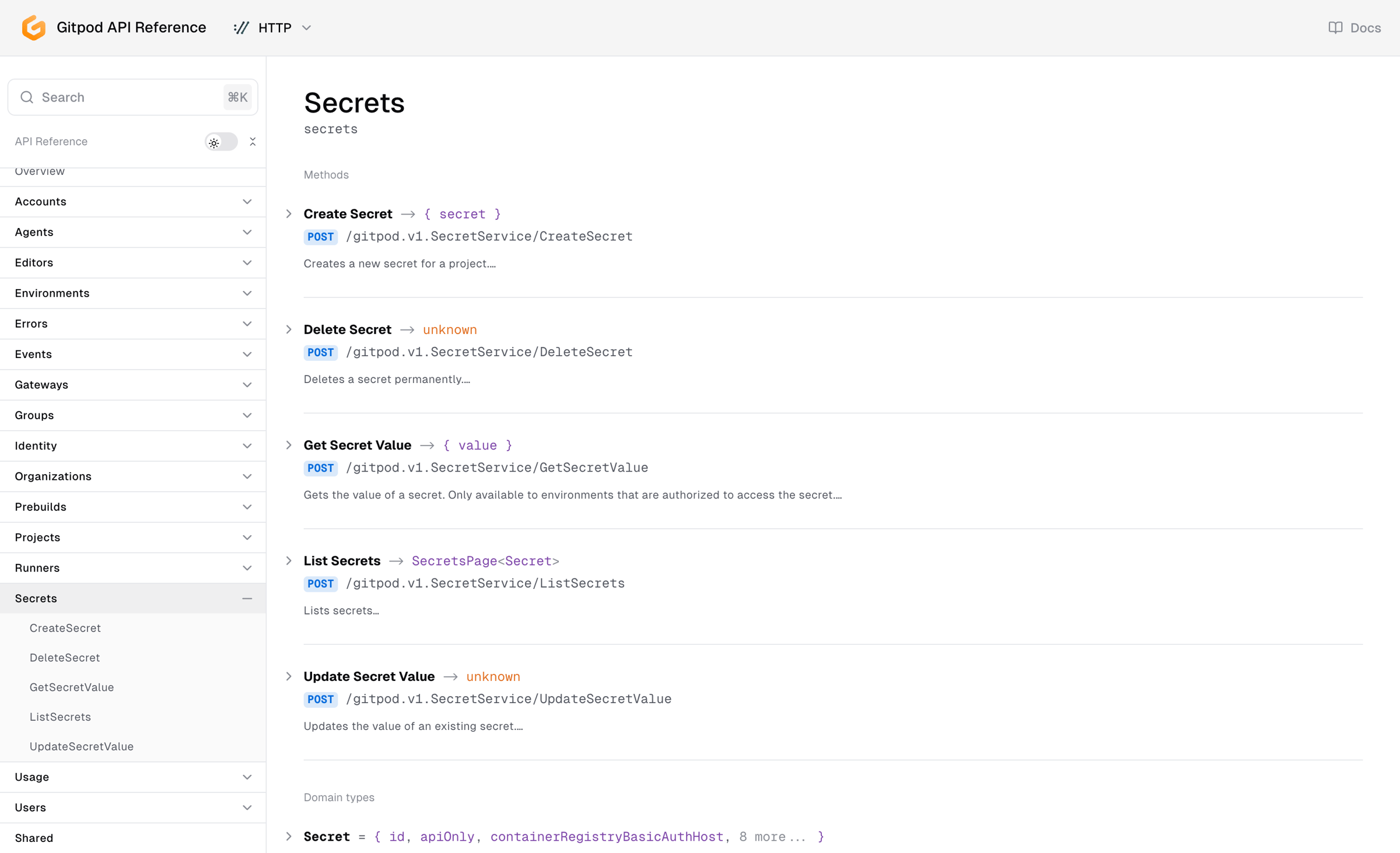Click the SecretsPage<Secret> return type

click(x=485, y=561)
